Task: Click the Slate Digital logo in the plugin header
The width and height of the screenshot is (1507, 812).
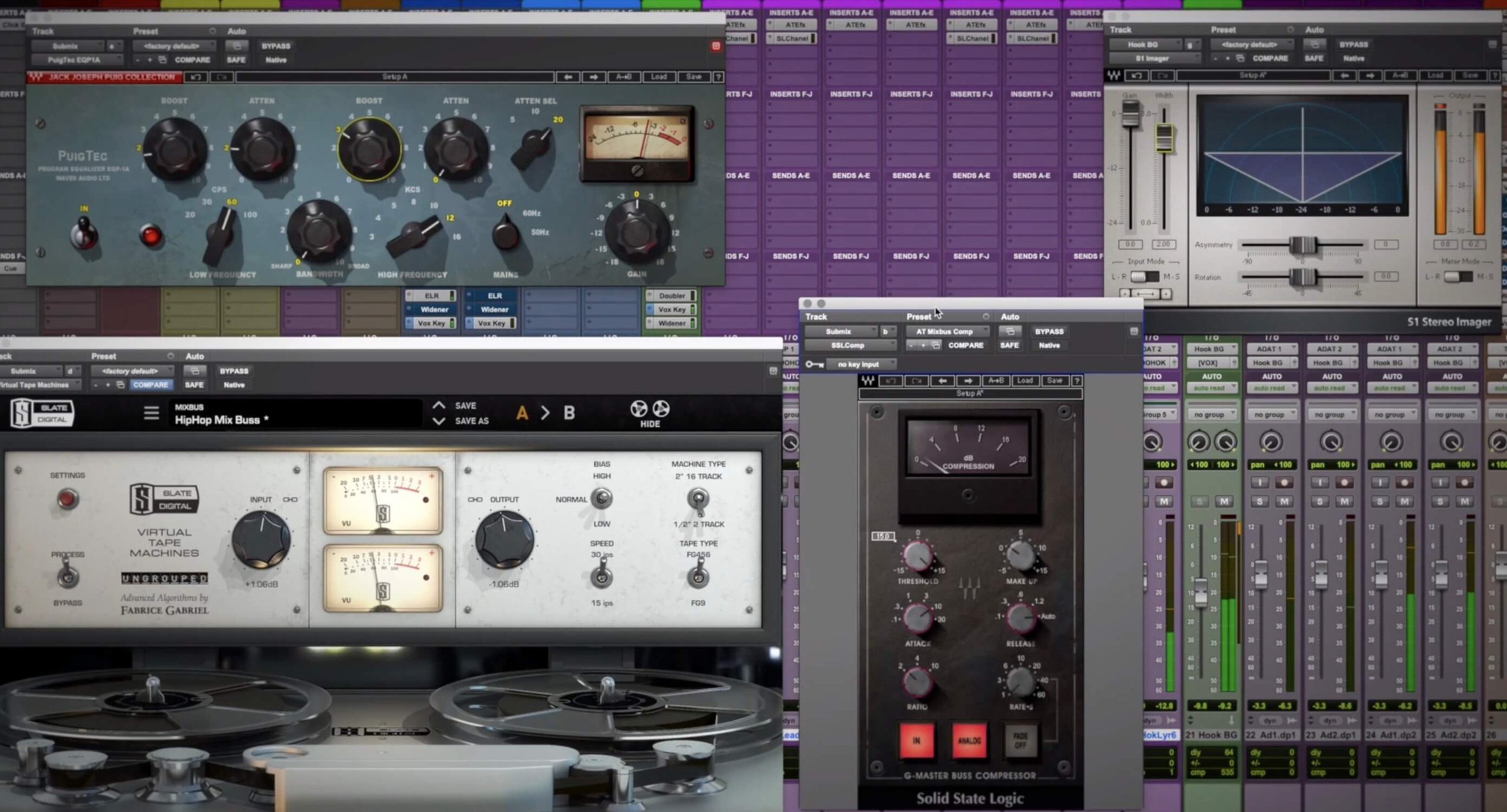Action: click(x=42, y=414)
